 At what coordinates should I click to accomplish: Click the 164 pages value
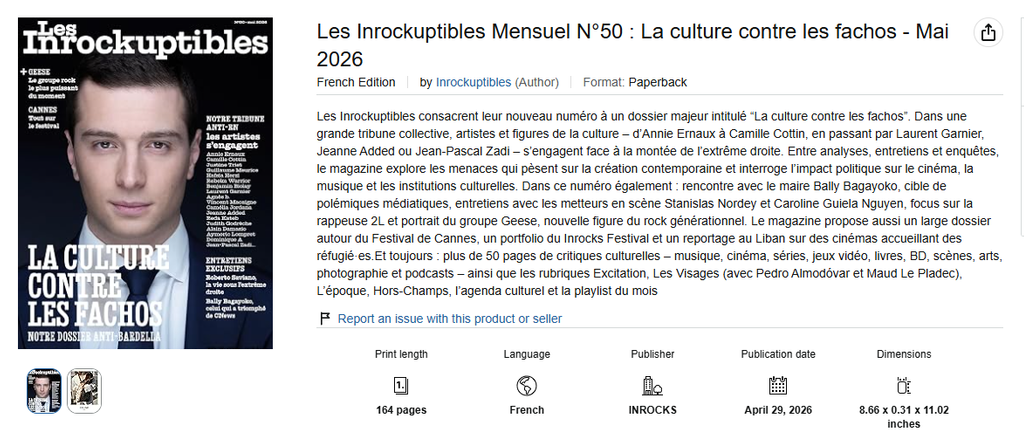pos(401,410)
